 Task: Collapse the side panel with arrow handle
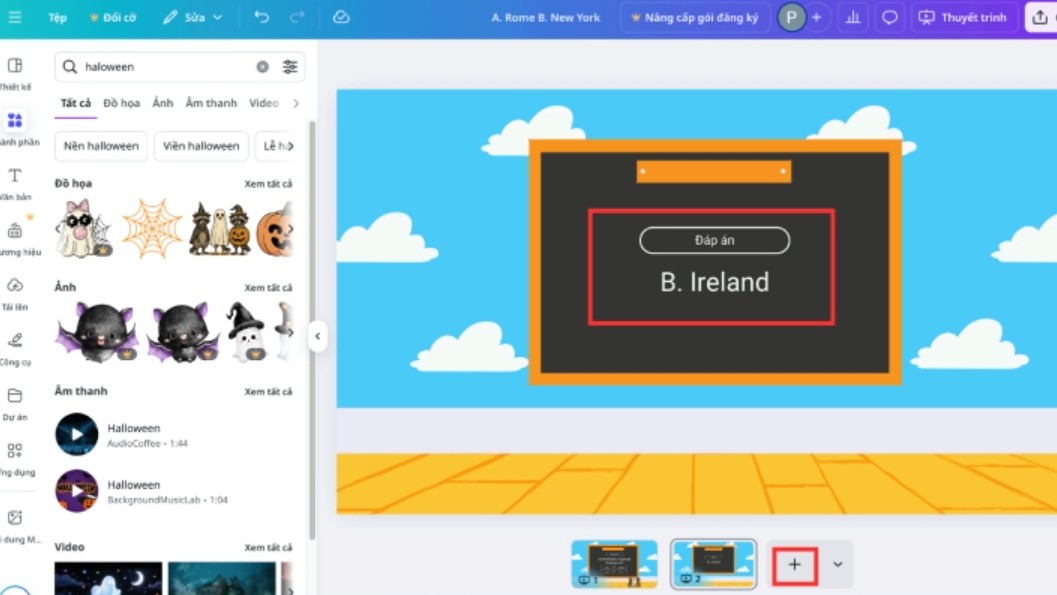click(x=317, y=336)
